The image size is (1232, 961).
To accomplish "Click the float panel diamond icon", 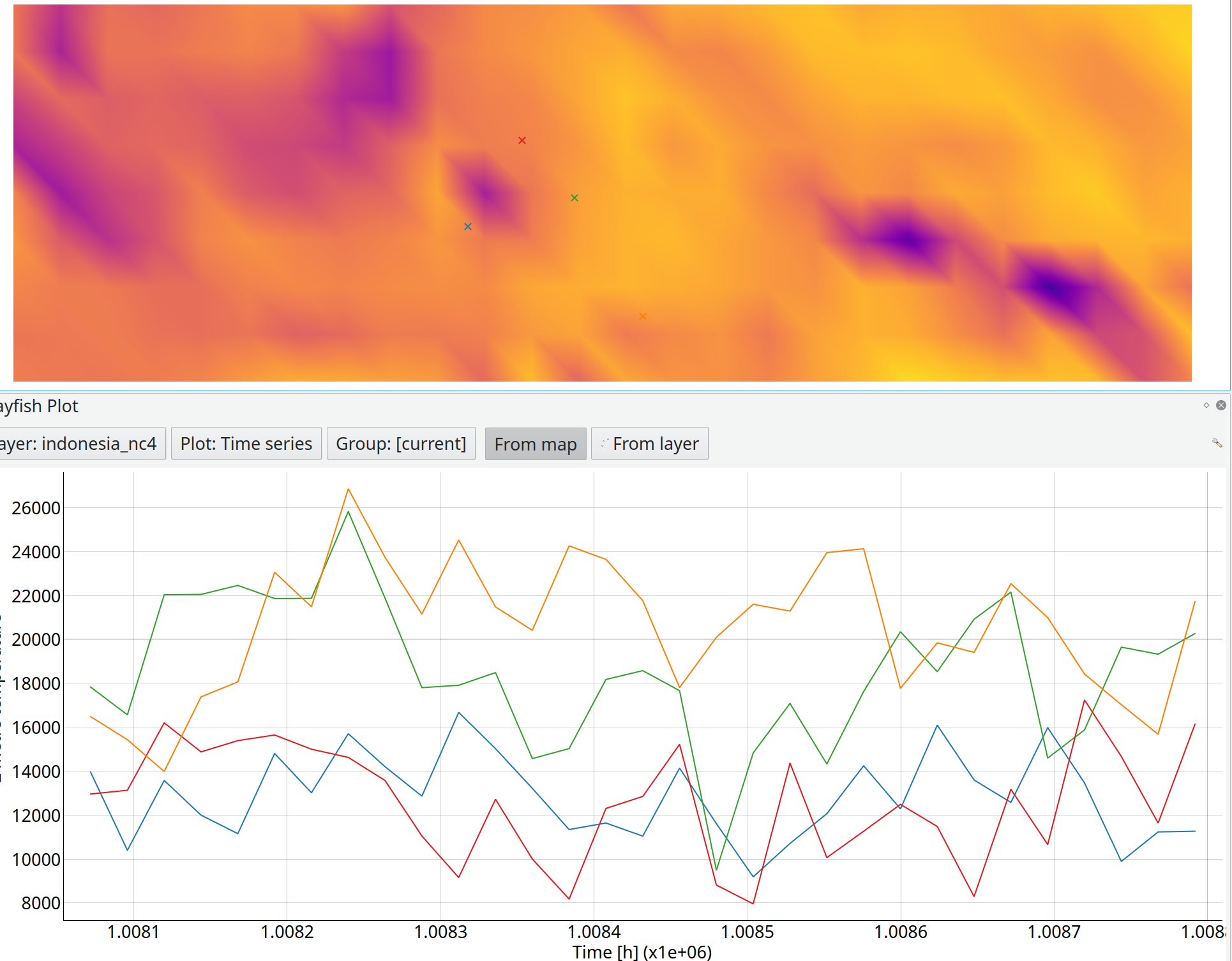I will tap(1206, 405).
